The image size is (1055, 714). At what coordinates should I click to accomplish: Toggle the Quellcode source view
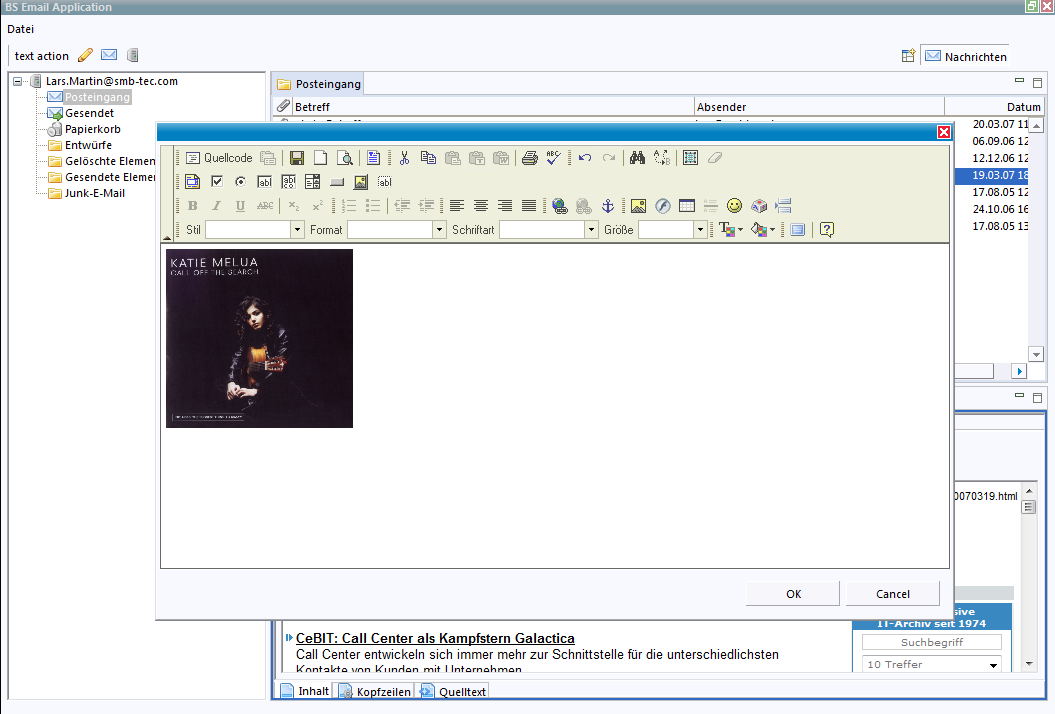[219, 158]
